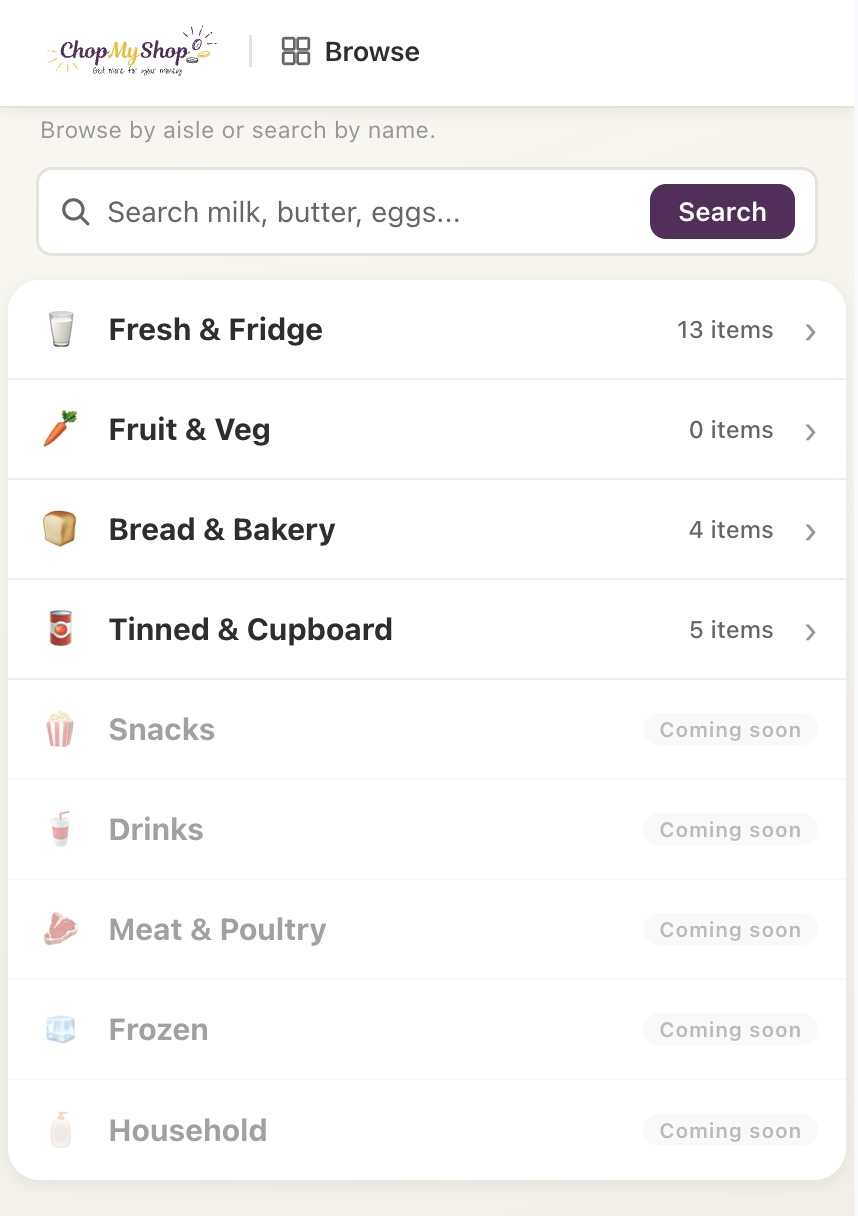The height and width of the screenshot is (1216, 858).
Task: Expand Fresh & Fridge chevron arrow
Action: click(x=811, y=332)
